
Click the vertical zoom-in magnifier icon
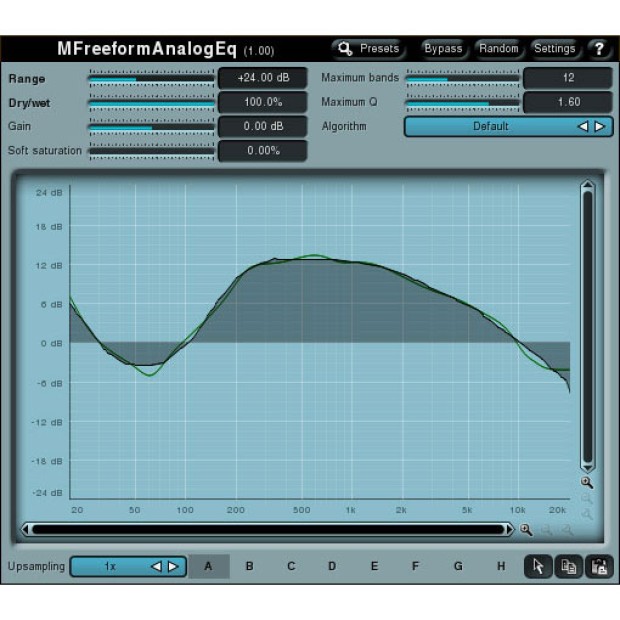587,482
